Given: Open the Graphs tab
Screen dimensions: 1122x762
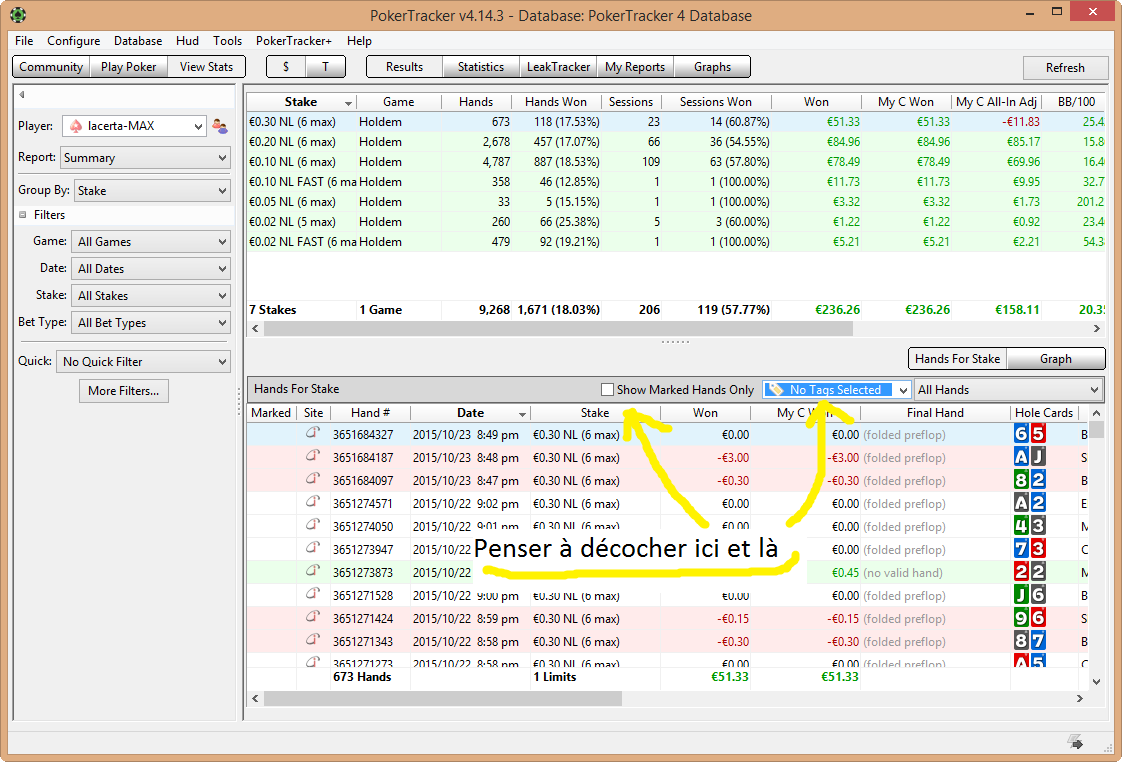Looking at the screenshot, I should click(712, 67).
